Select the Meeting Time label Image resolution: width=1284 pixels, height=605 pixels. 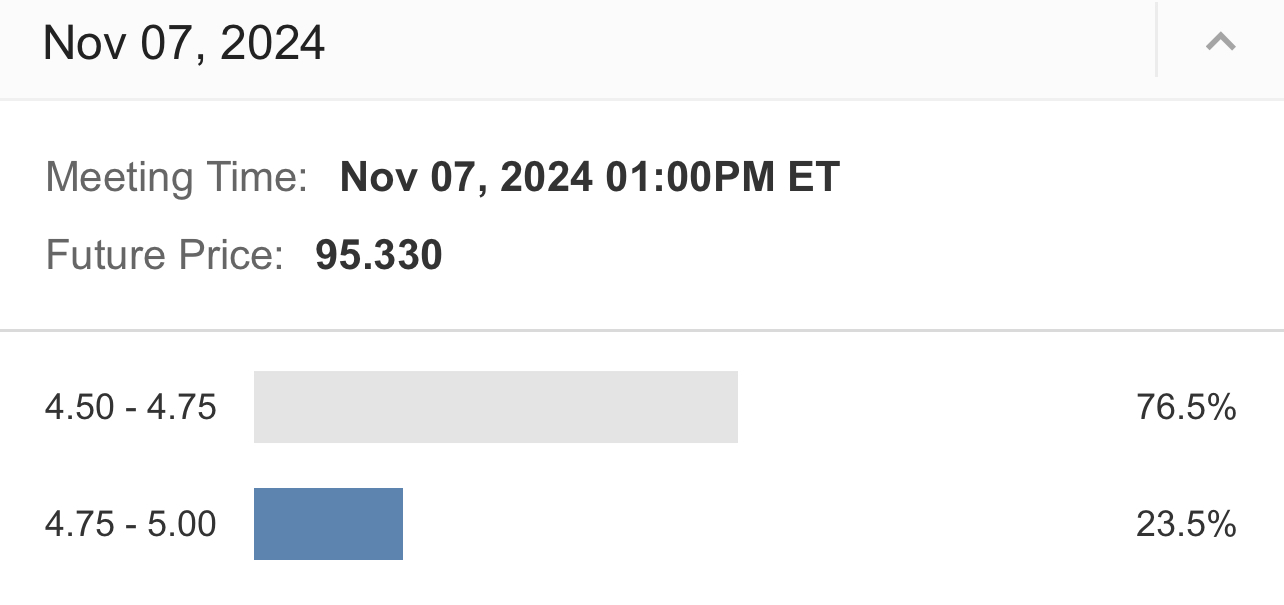coord(176,178)
